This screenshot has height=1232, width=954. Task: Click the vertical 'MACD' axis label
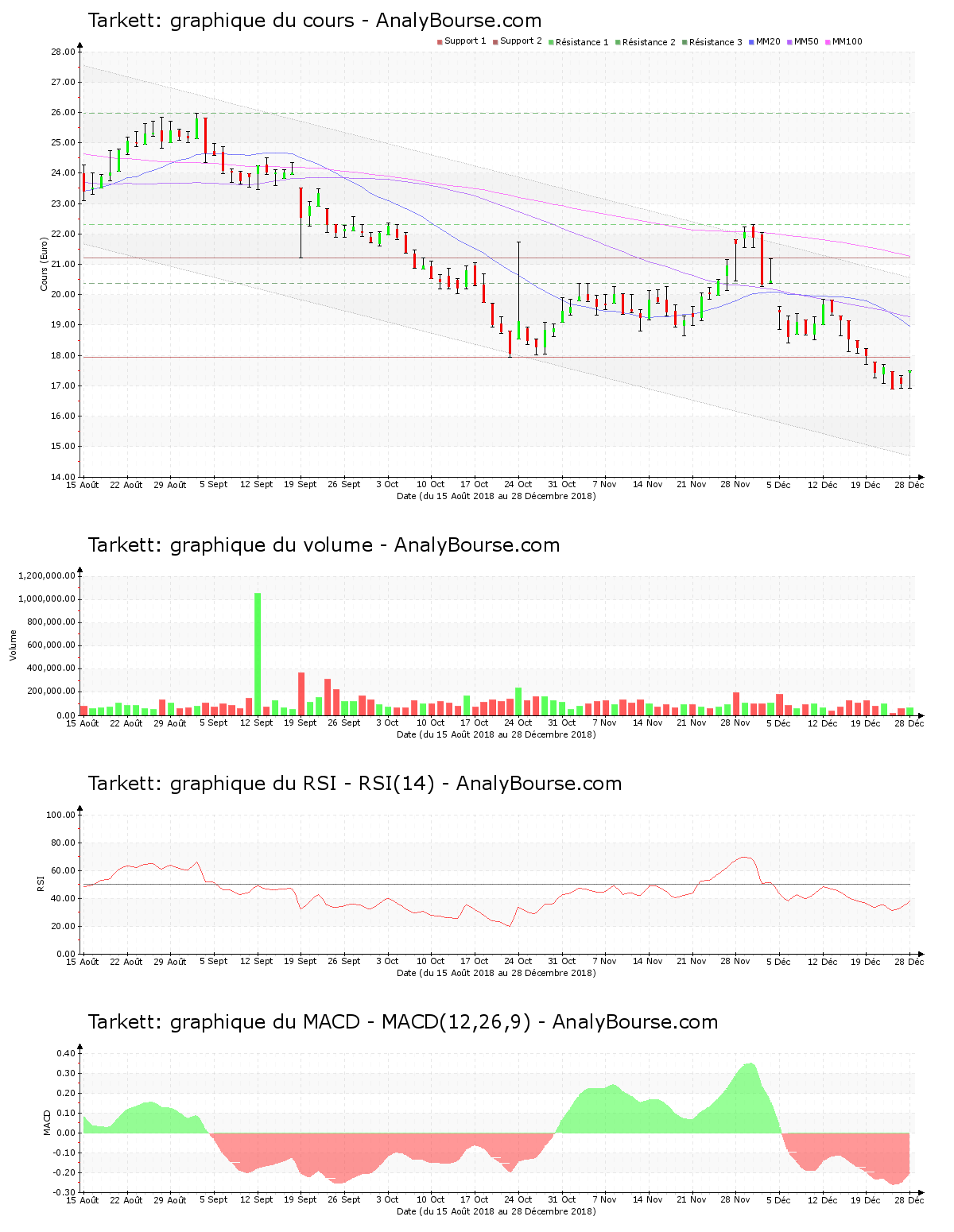47,1122
